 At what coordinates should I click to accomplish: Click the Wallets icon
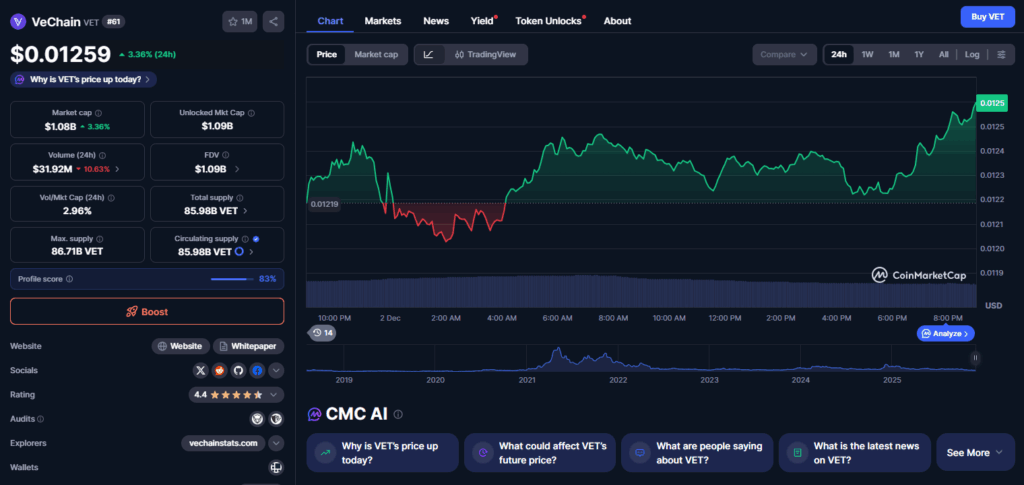276,467
